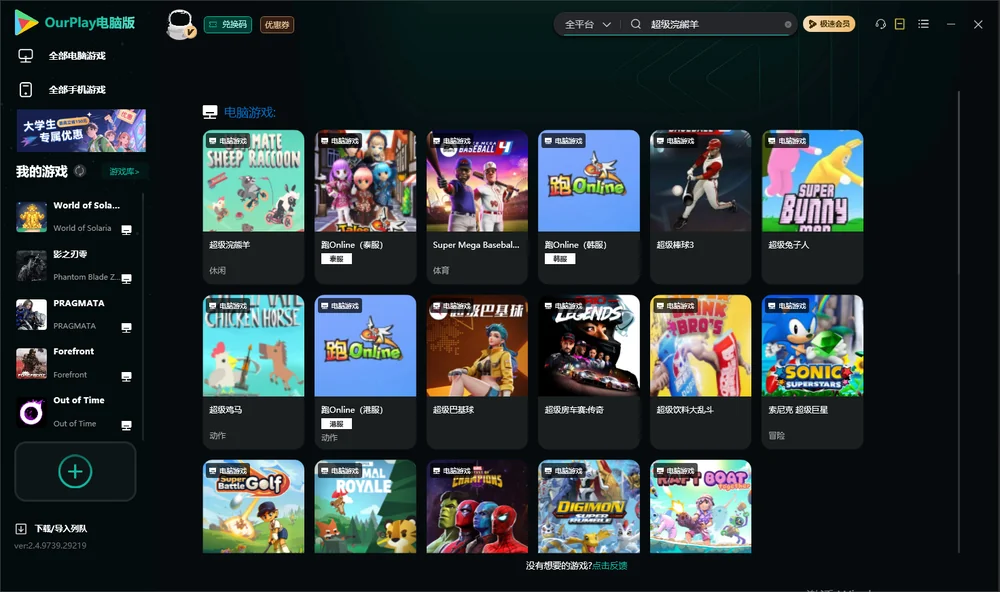Click the 休闲 genre label under 超级浣熊羊

tap(217, 270)
